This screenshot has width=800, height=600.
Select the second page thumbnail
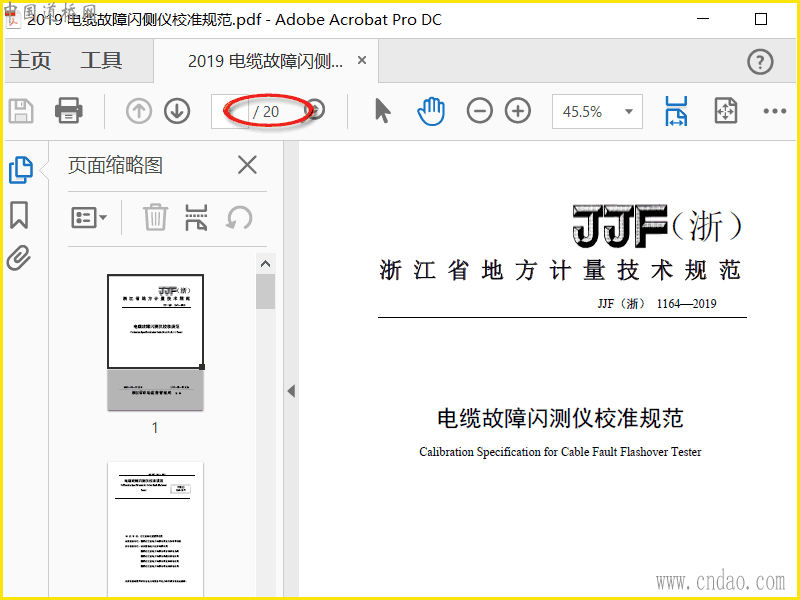point(156,531)
